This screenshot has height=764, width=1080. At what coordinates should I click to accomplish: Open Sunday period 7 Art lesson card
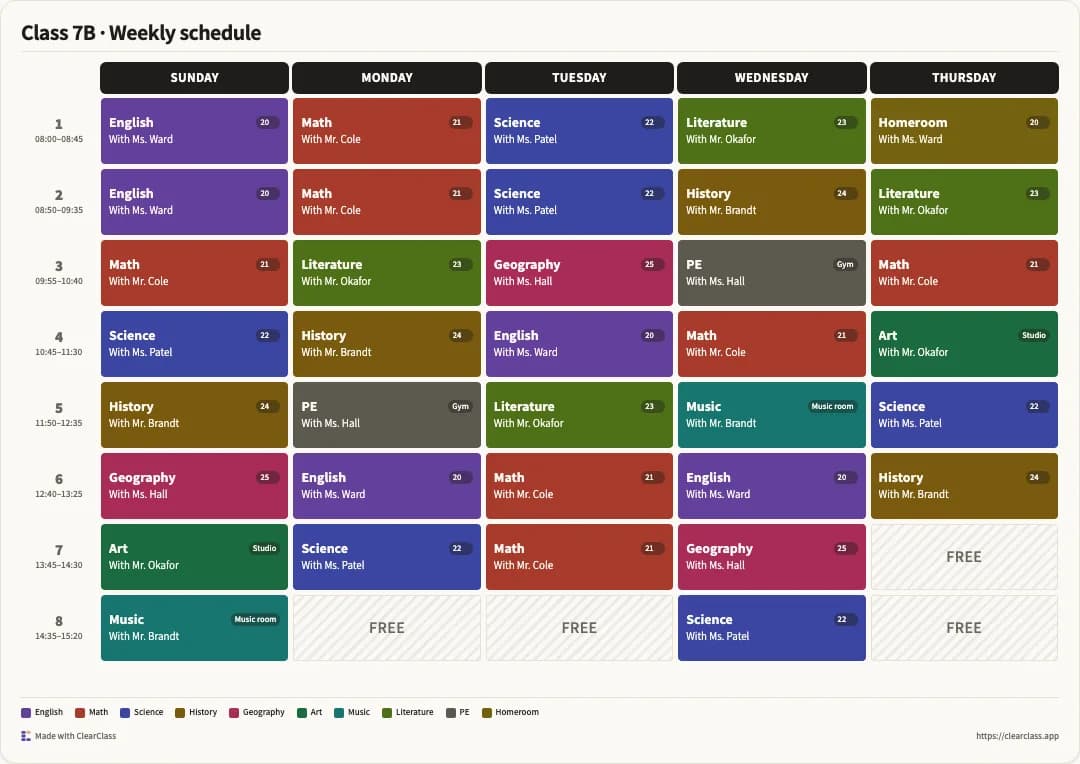[x=194, y=557]
